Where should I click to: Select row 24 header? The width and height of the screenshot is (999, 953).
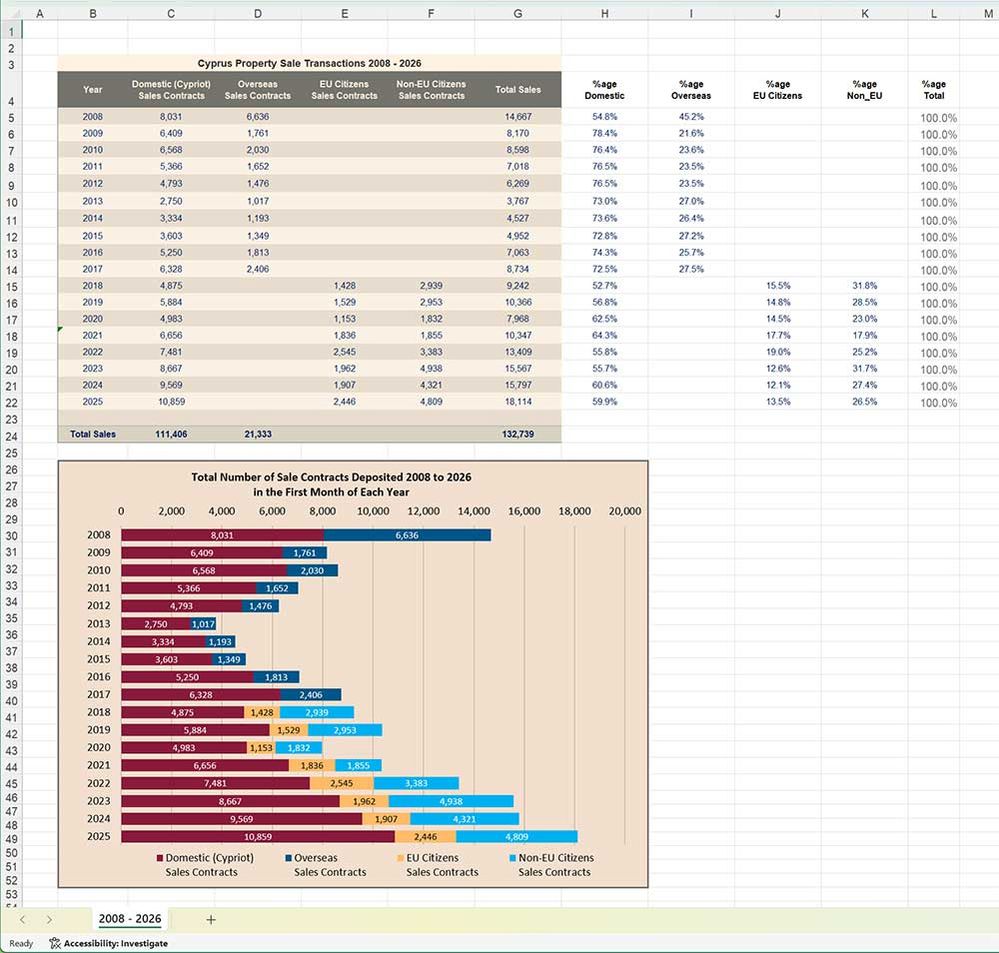point(10,437)
